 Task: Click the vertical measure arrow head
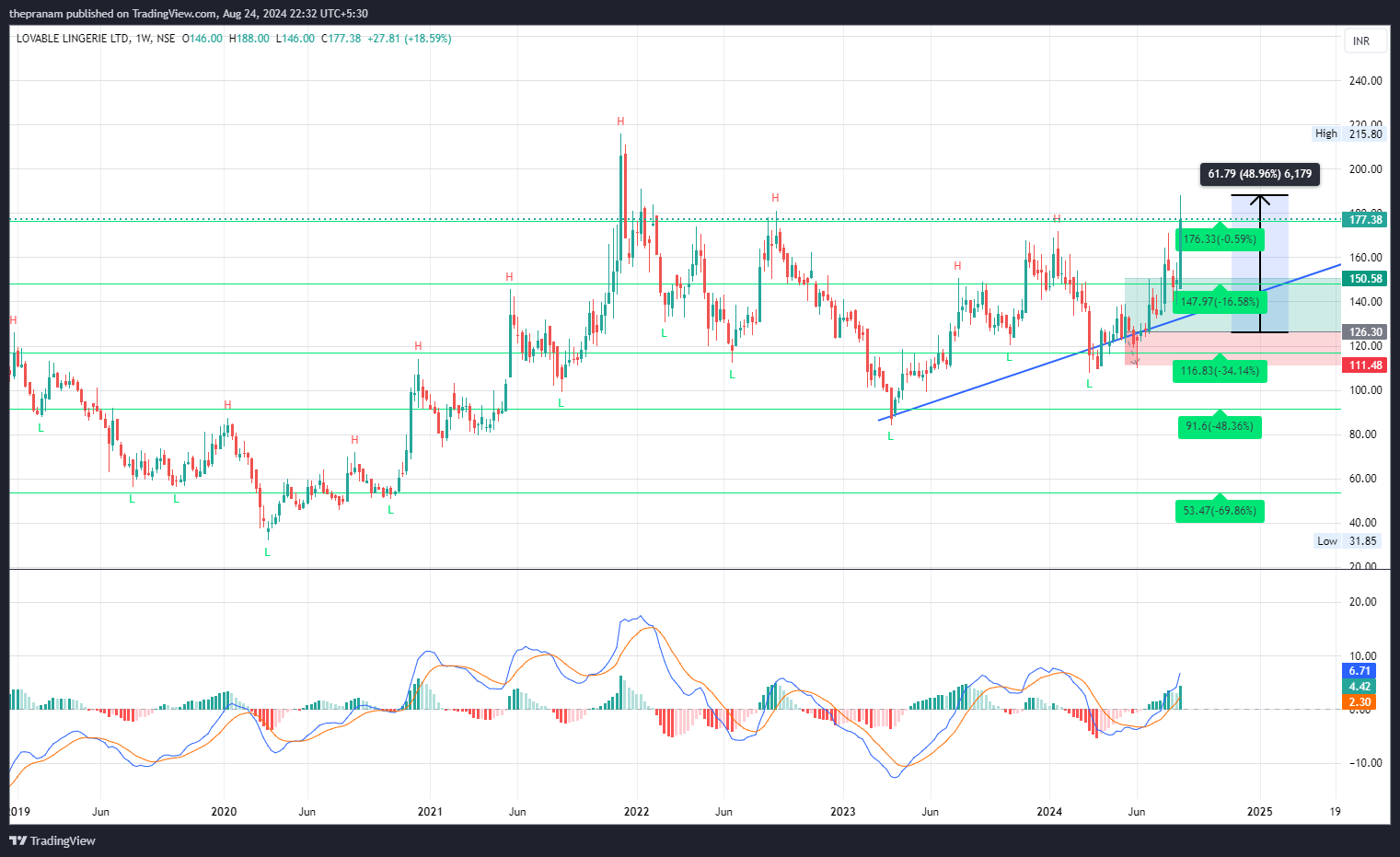(1260, 199)
